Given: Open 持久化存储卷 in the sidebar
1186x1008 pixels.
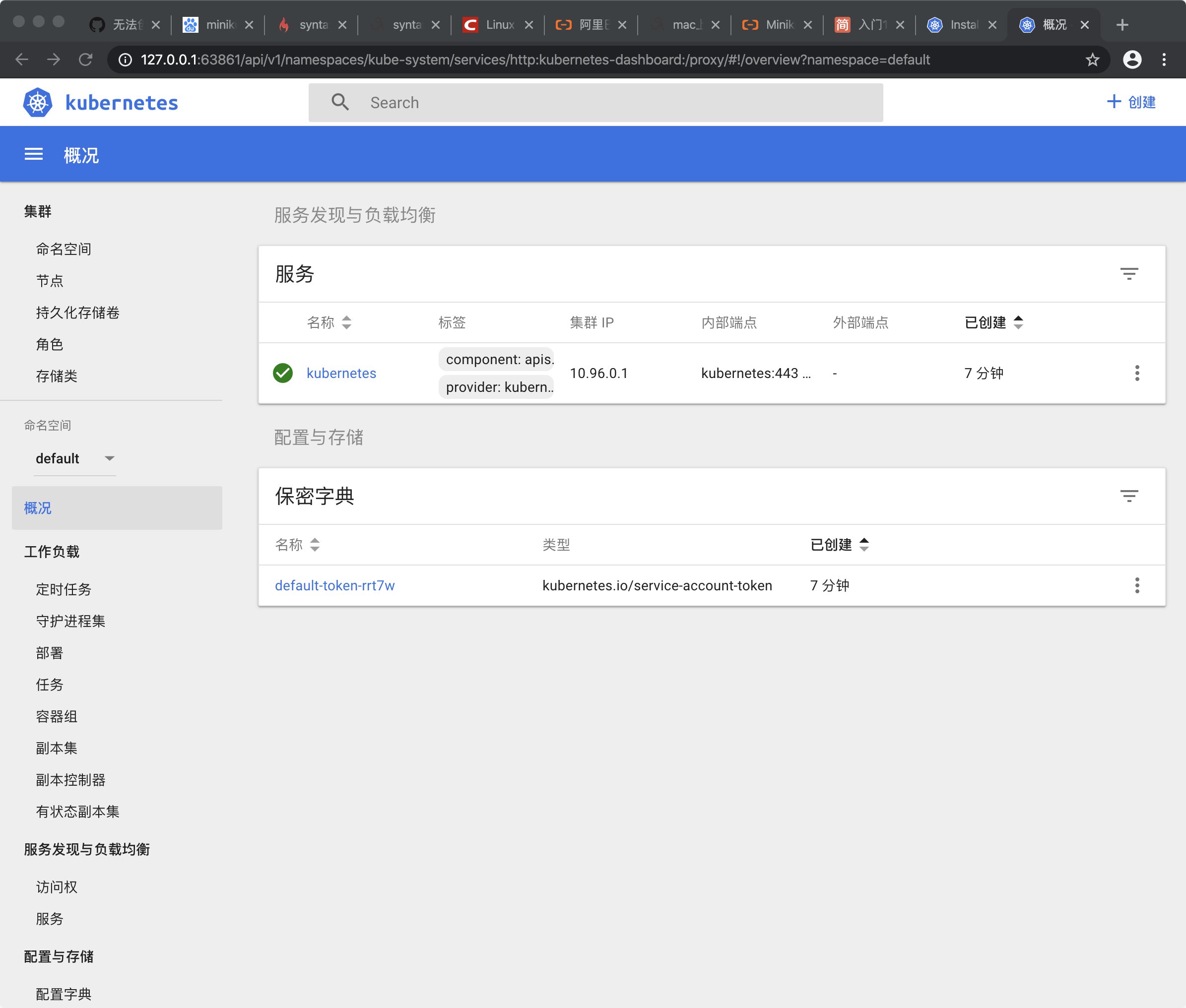Looking at the screenshot, I should [x=78, y=312].
